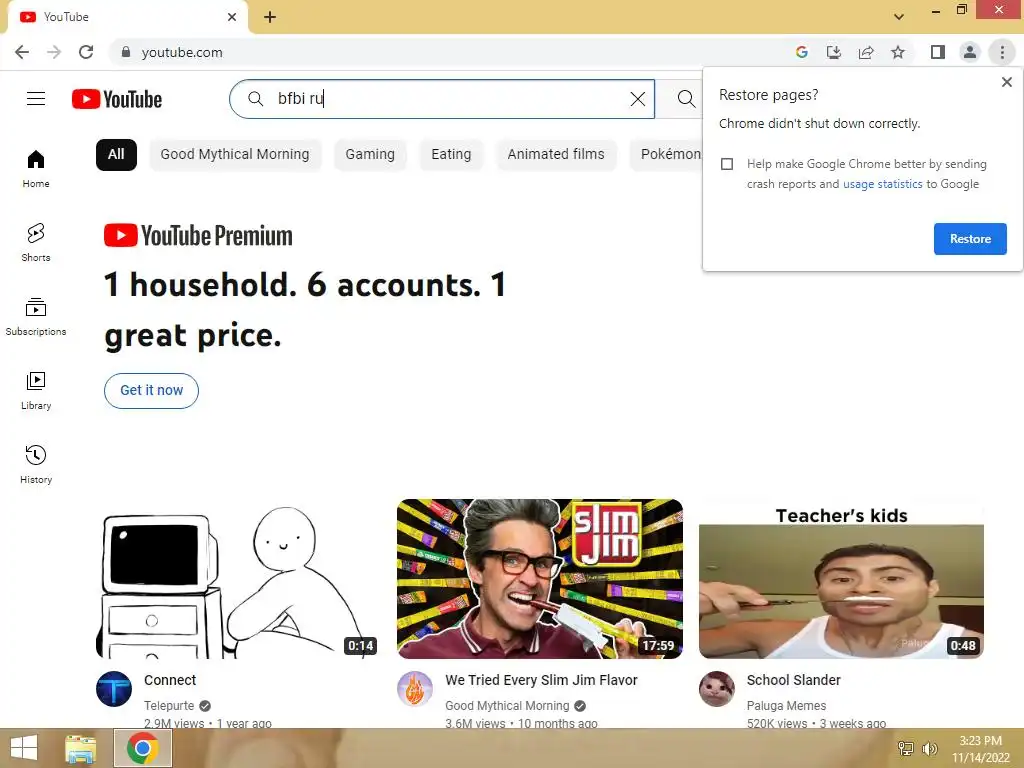1024x768 pixels.
Task: Click the Restore button
Action: pos(970,239)
